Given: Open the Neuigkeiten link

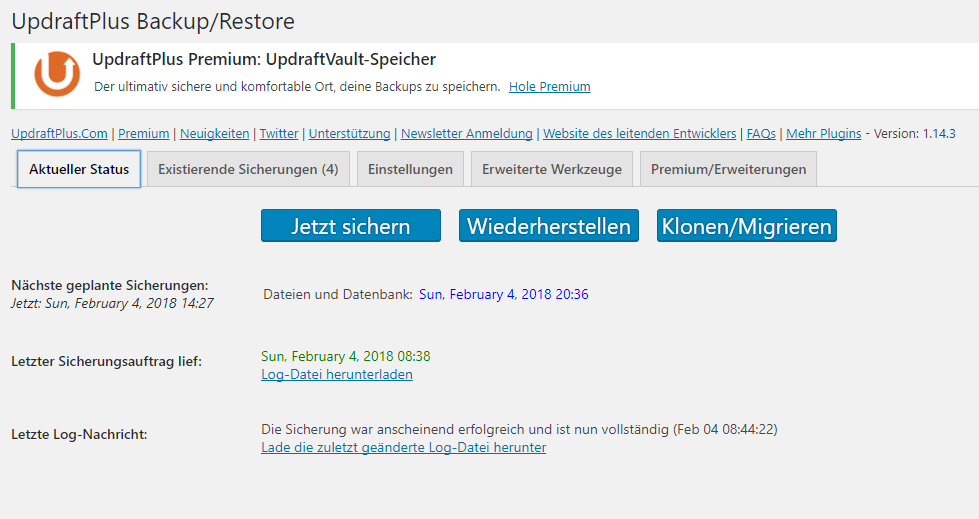Looking at the screenshot, I should point(214,134).
